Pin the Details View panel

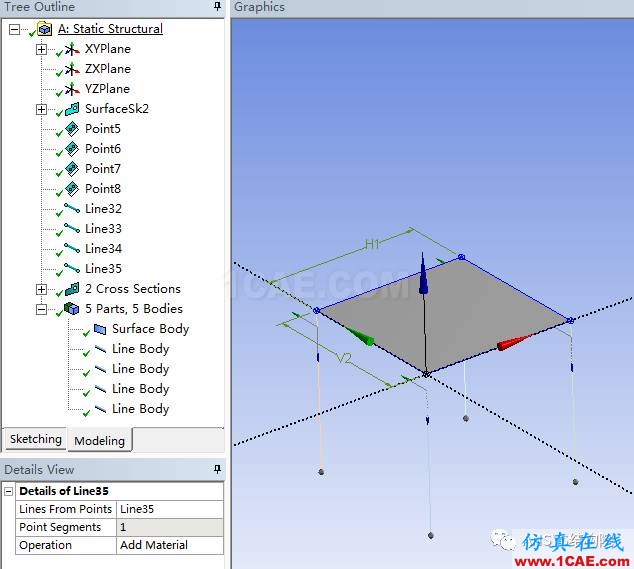click(x=217, y=469)
